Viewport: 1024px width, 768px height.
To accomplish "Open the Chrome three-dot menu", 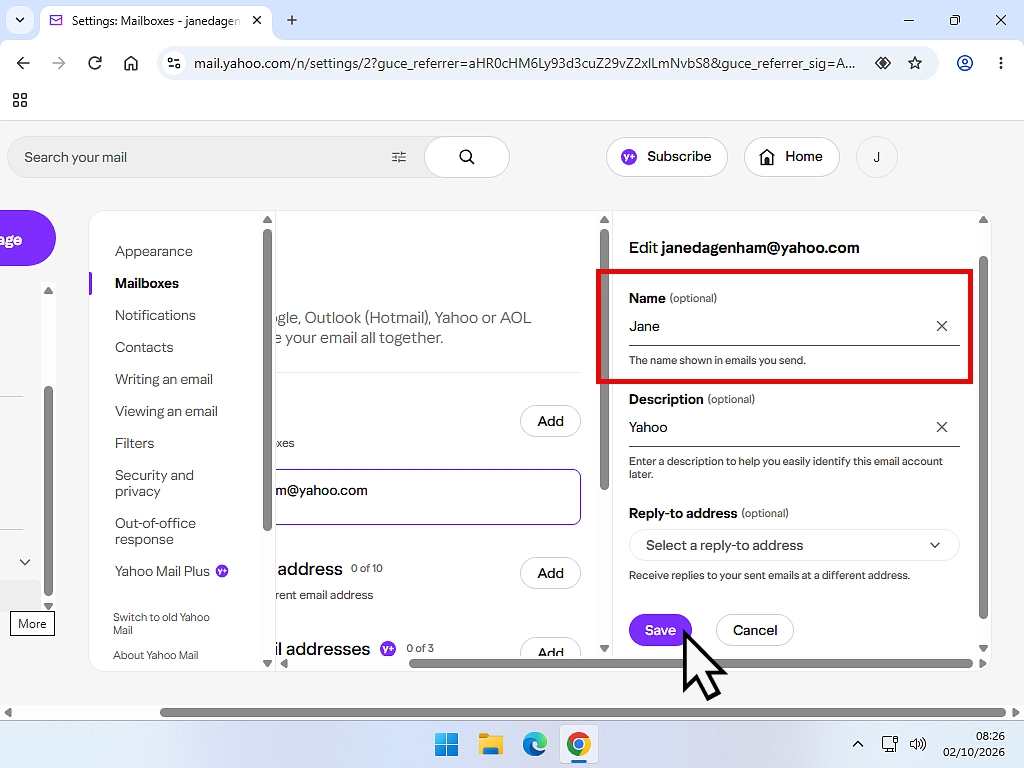I will coord(1000,63).
